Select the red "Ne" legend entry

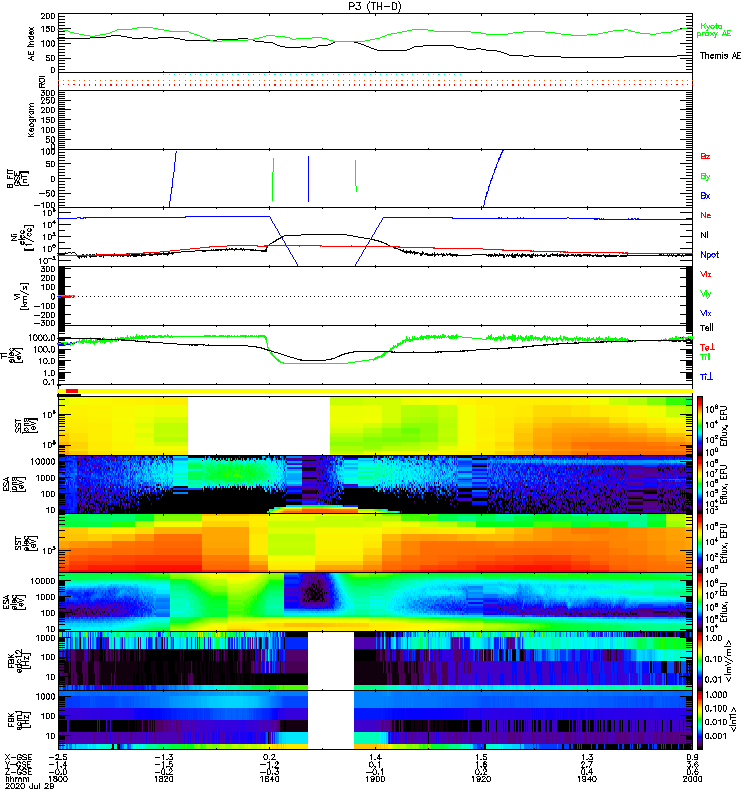pos(706,215)
